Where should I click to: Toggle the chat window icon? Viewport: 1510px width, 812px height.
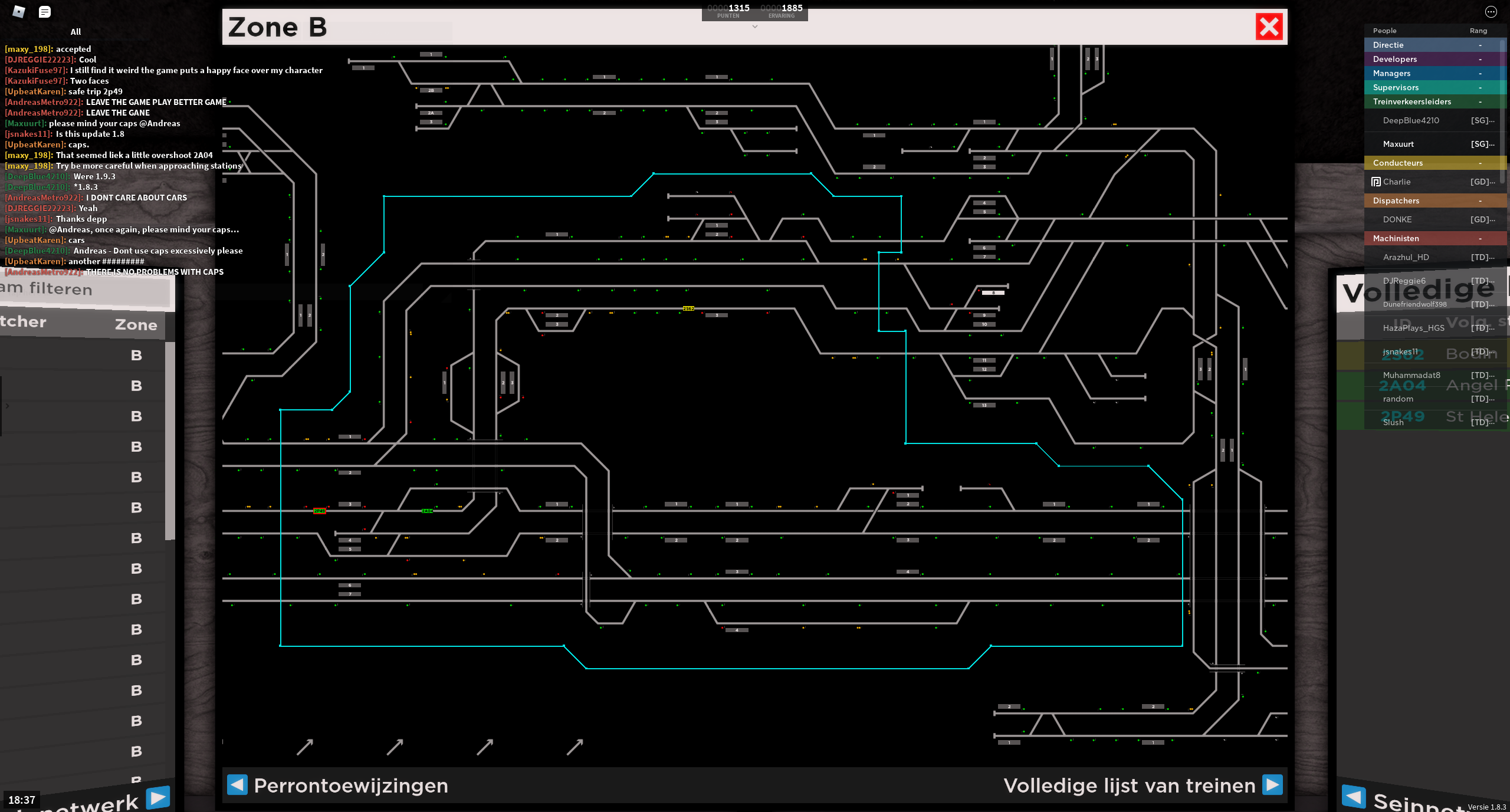click(x=45, y=12)
